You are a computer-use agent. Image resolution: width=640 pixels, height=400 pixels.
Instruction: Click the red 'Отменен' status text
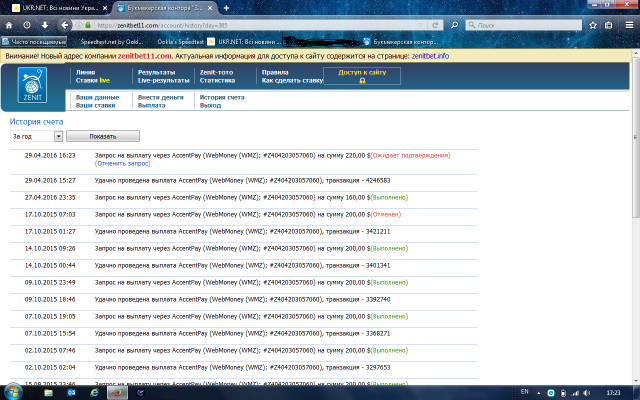[386, 214]
